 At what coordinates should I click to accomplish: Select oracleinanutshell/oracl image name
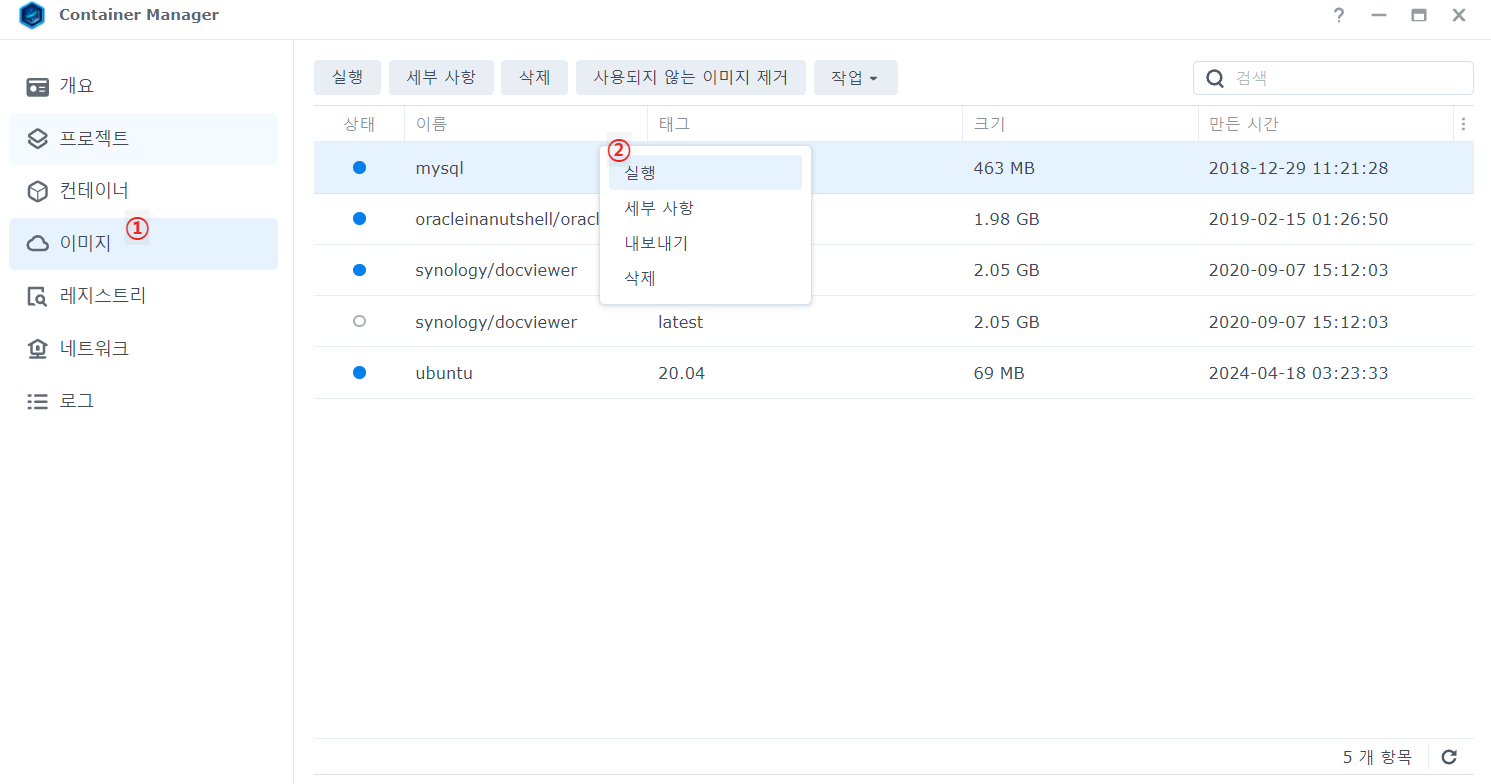click(x=507, y=219)
